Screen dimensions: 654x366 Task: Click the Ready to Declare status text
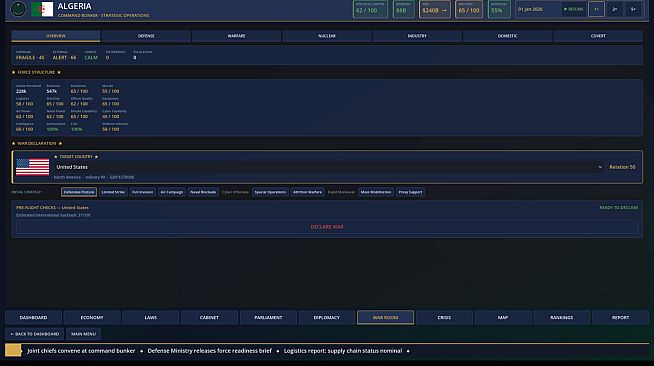click(619, 208)
